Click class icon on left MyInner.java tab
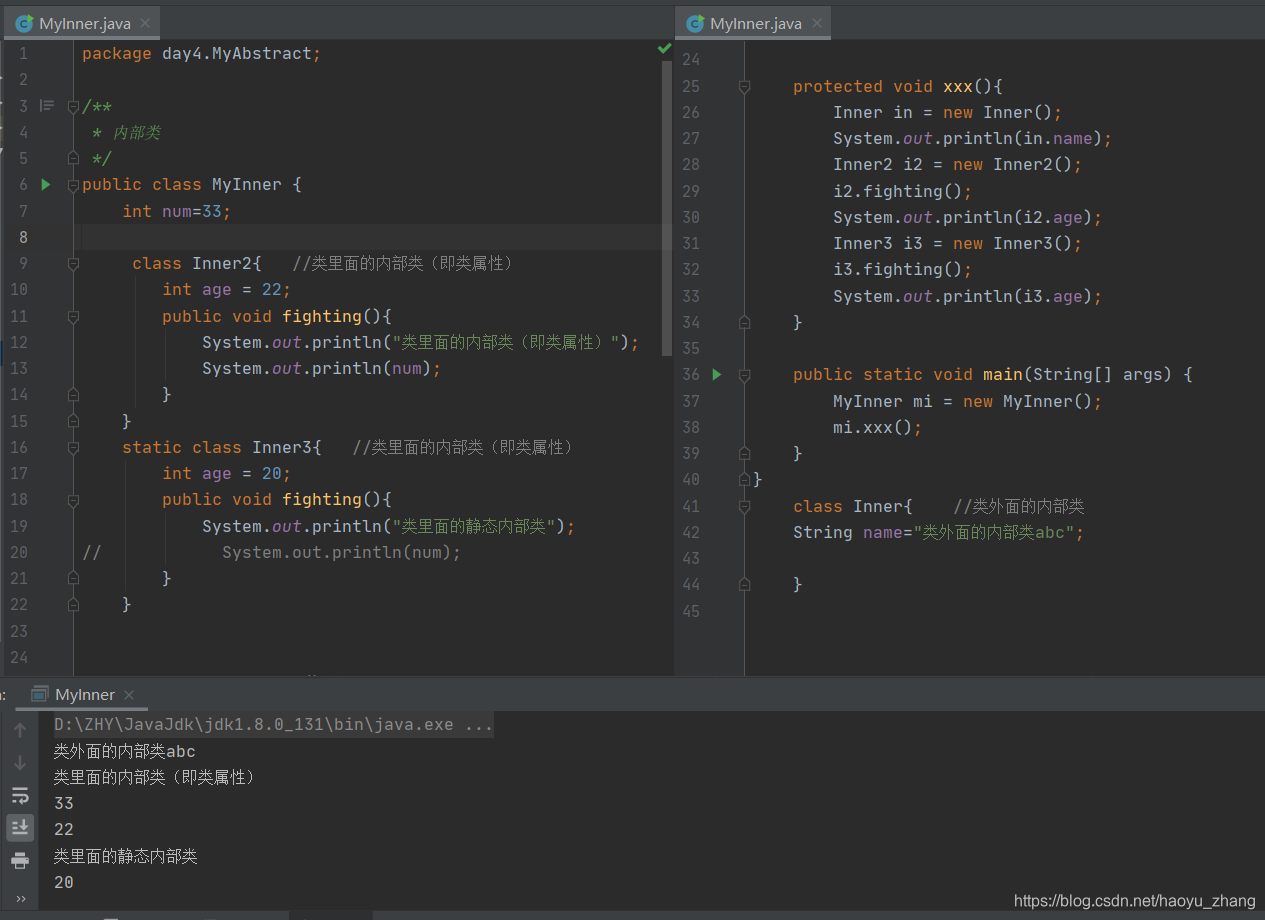This screenshot has height=920, width=1265. point(24,23)
